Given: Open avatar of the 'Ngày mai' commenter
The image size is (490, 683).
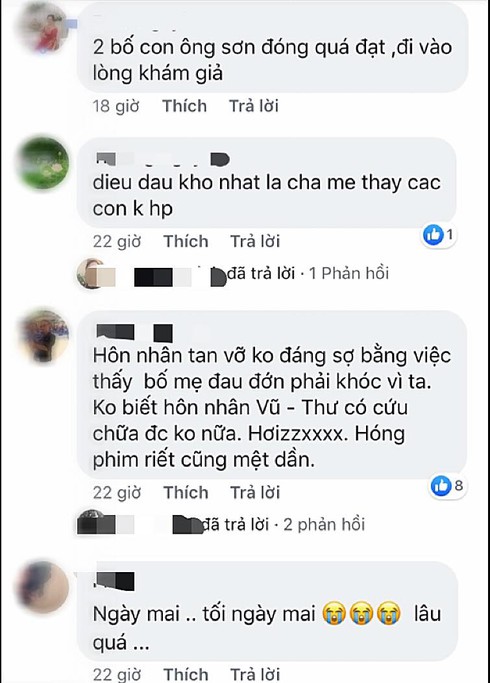Looking at the screenshot, I should pos(42,587).
